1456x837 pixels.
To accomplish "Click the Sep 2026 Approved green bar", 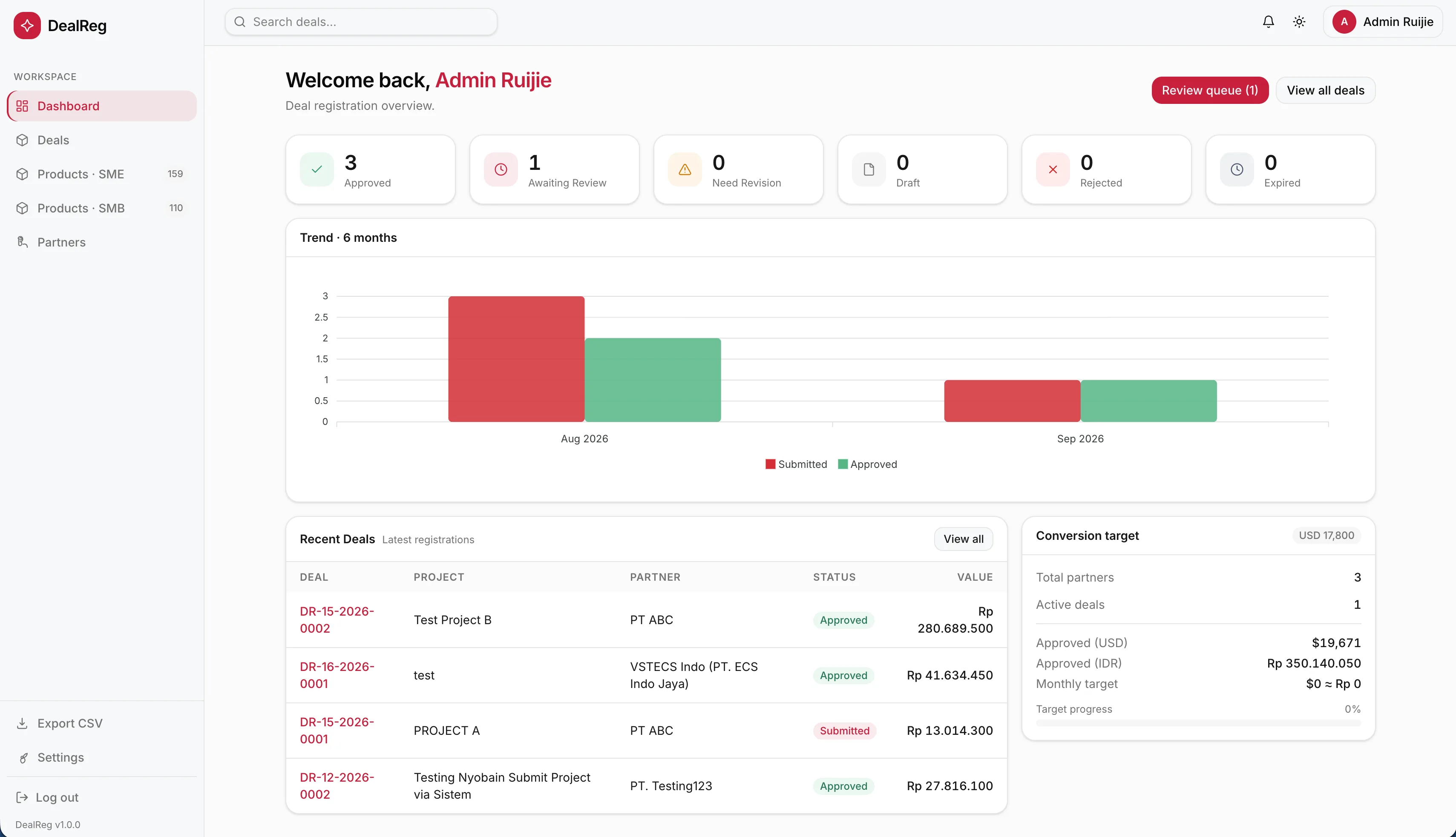I will click(x=1148, y=401).
